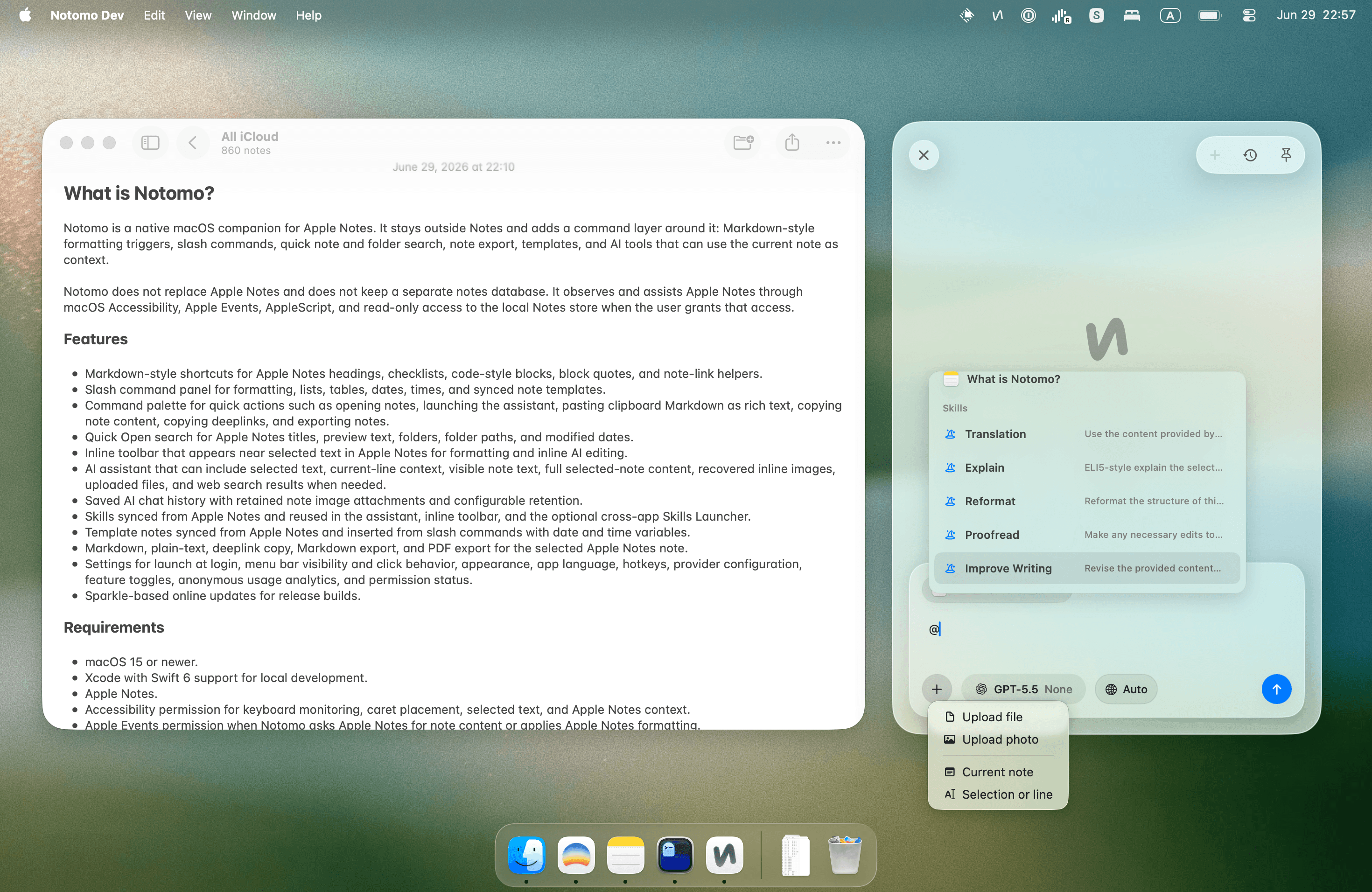Click the 'All iCloud' folder title

250,137
